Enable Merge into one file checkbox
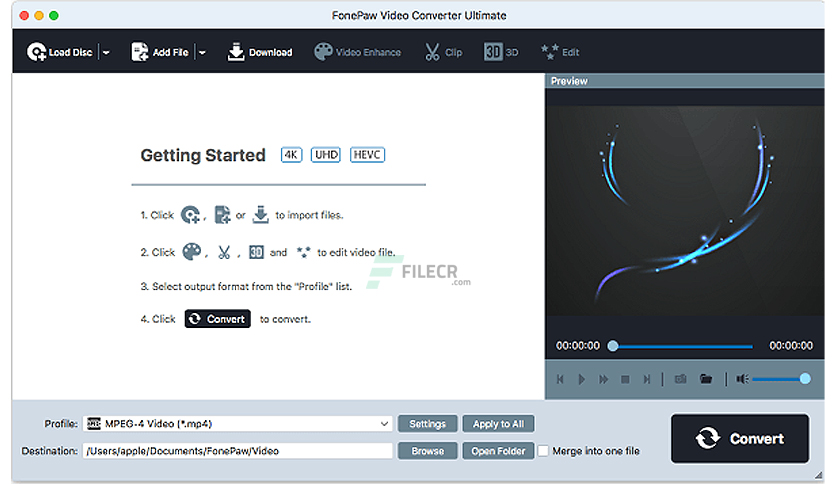 pyautogui.click(x=543, y=451)
